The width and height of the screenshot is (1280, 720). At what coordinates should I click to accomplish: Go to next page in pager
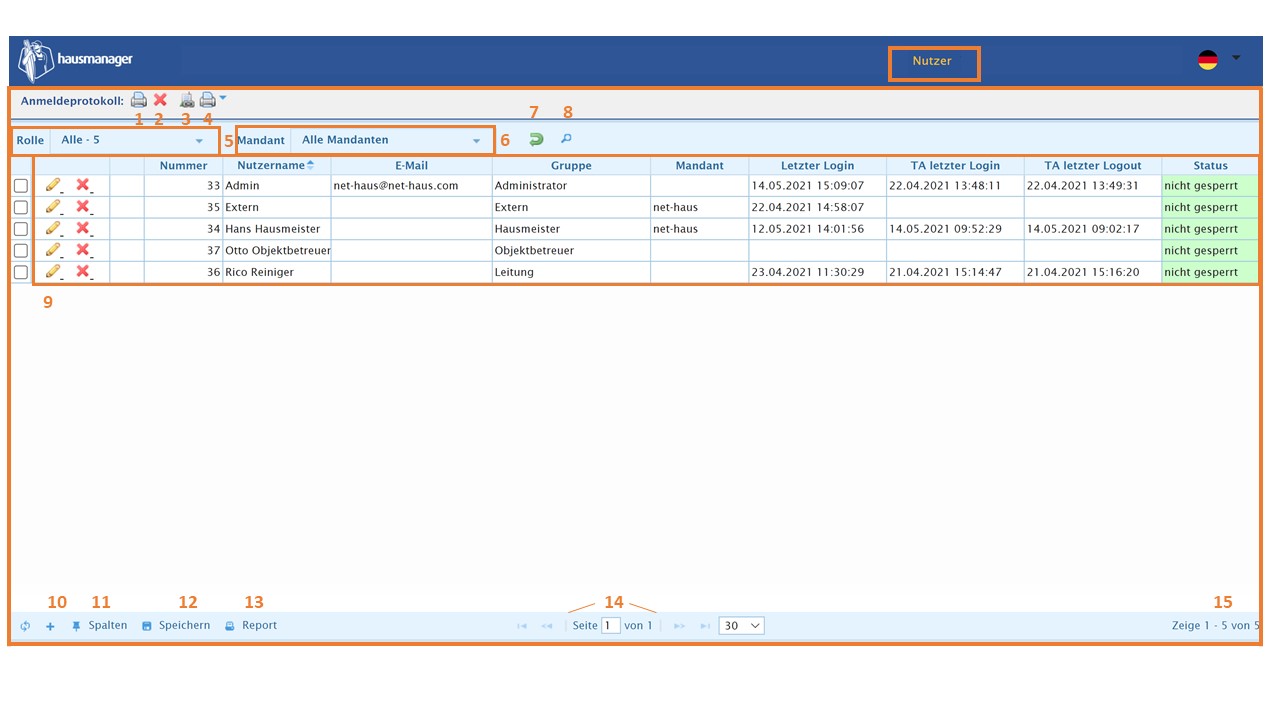click(680, 626)
